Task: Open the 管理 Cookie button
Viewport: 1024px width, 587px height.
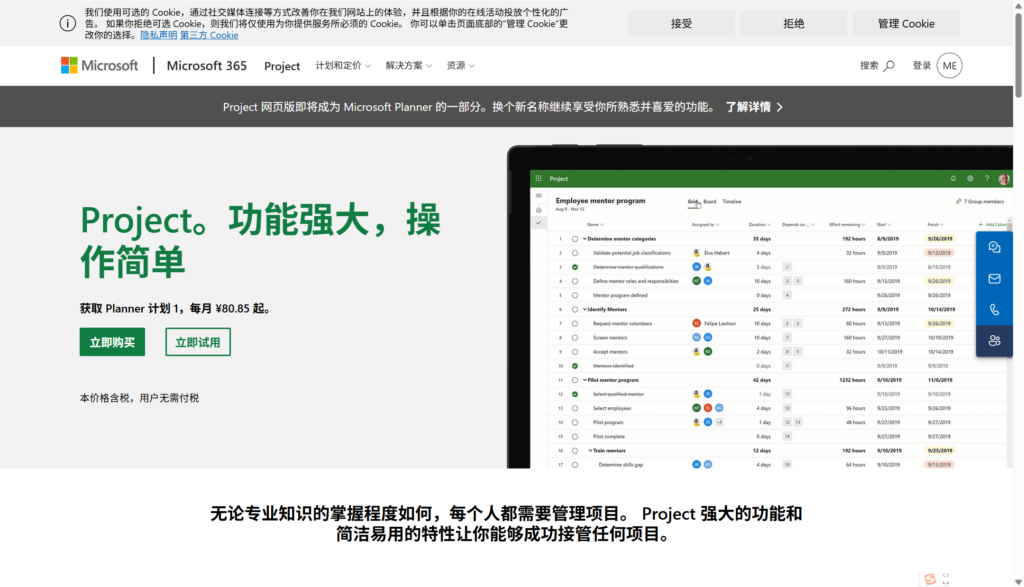Action: tap(906, 24)
